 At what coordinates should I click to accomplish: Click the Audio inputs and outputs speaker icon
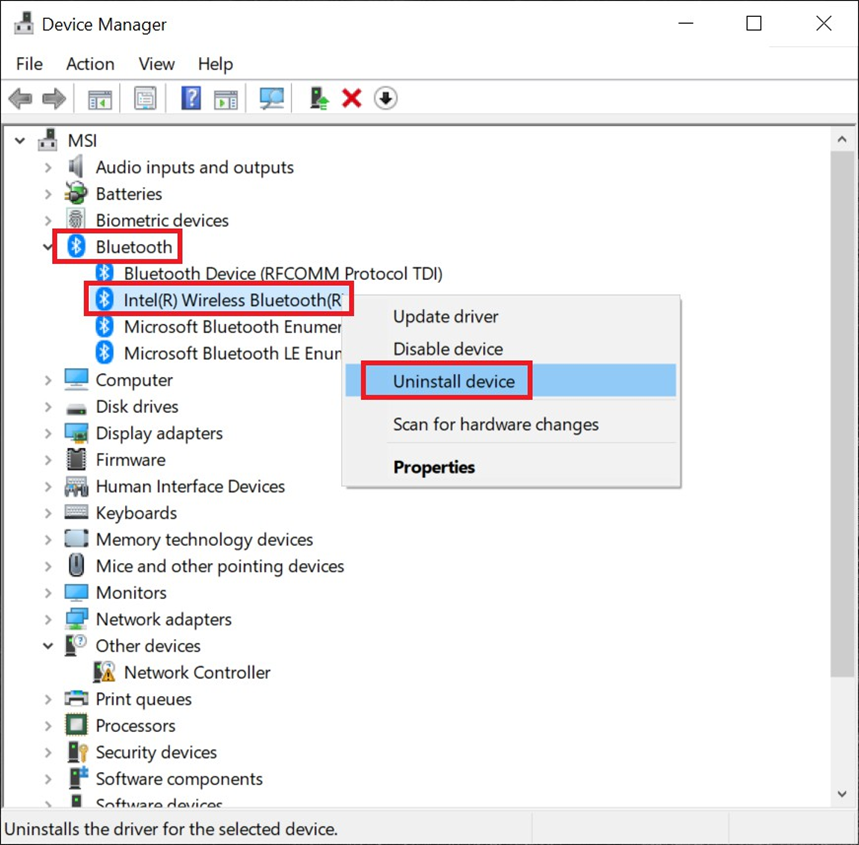pyautogui.click(x=76, y=167)
